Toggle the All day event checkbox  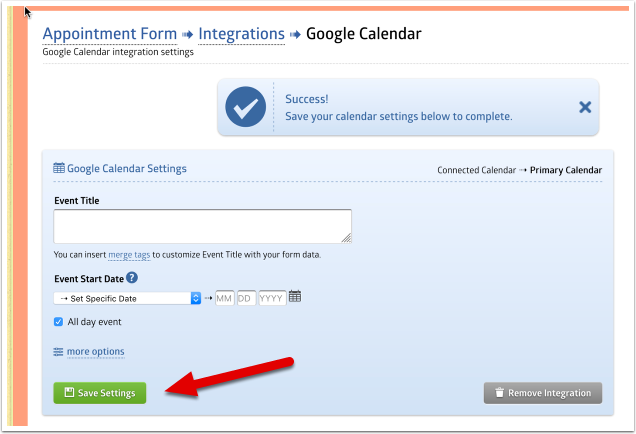click(59, 322)
